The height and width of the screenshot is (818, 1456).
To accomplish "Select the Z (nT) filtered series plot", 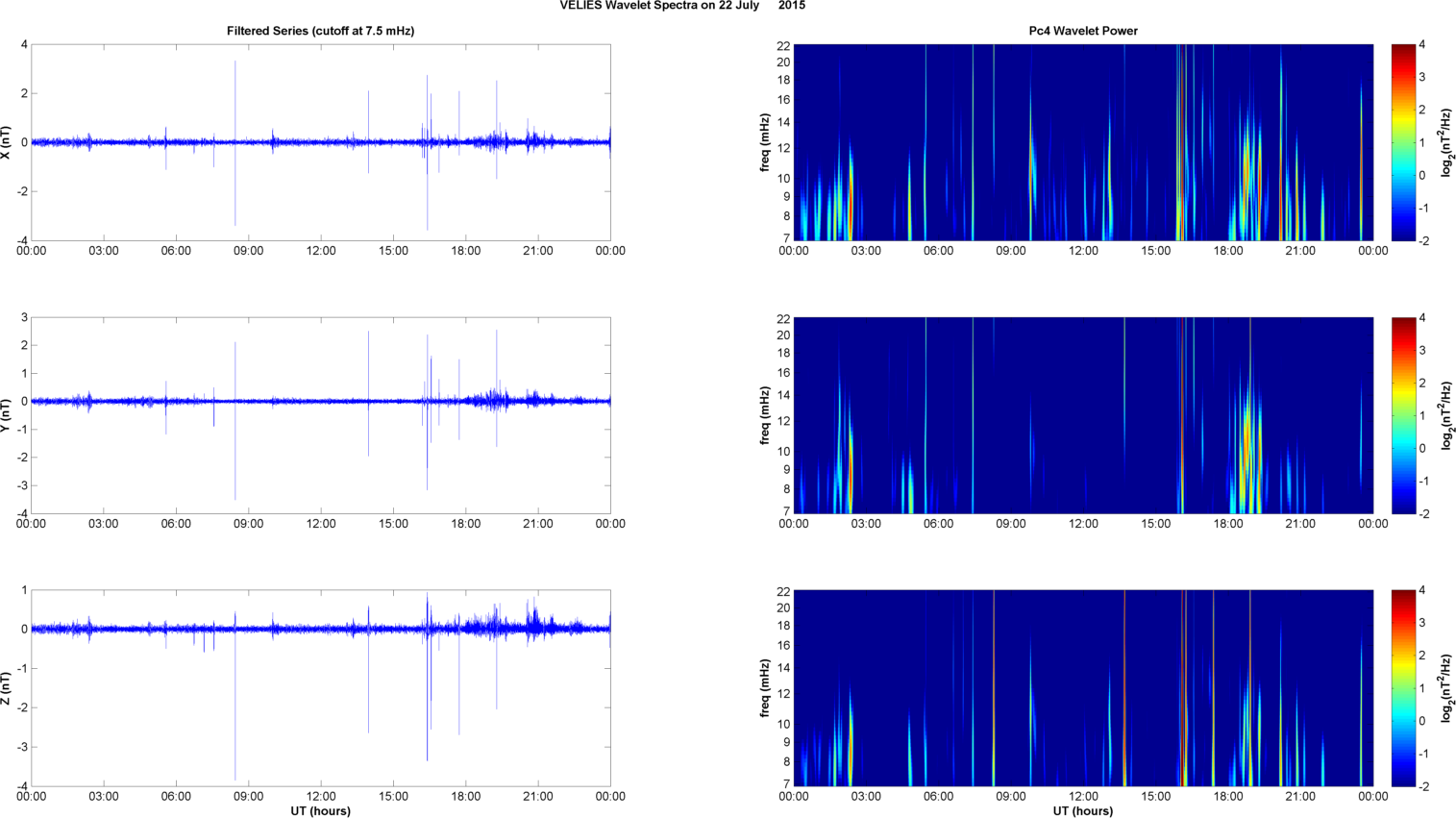I will click(x=321, y=688).
